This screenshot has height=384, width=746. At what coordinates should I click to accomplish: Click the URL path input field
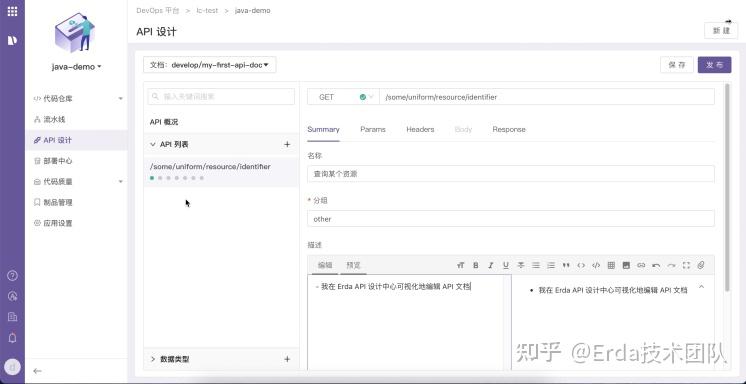coord(547,97)
